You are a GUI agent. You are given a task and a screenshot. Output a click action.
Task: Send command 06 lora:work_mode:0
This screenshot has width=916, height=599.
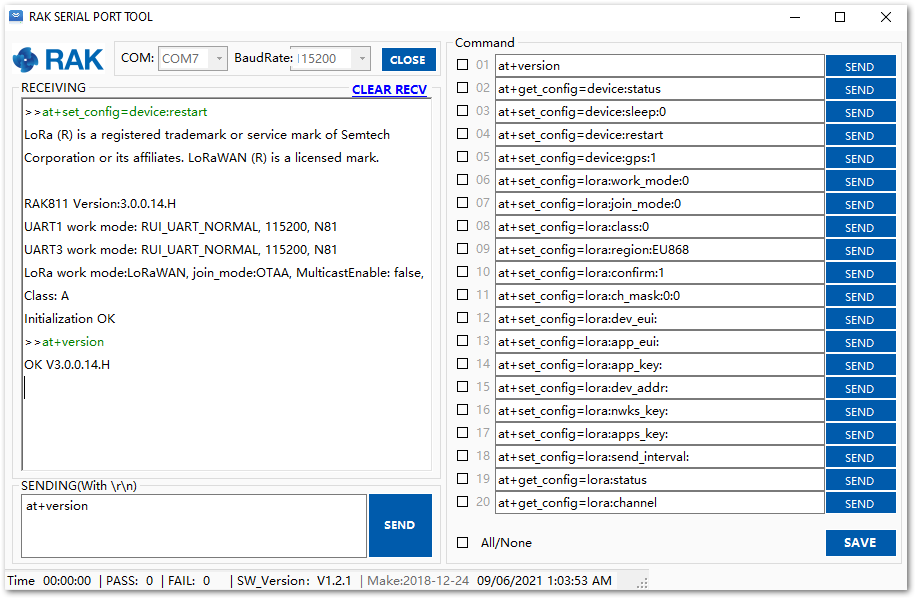(861, 182)
